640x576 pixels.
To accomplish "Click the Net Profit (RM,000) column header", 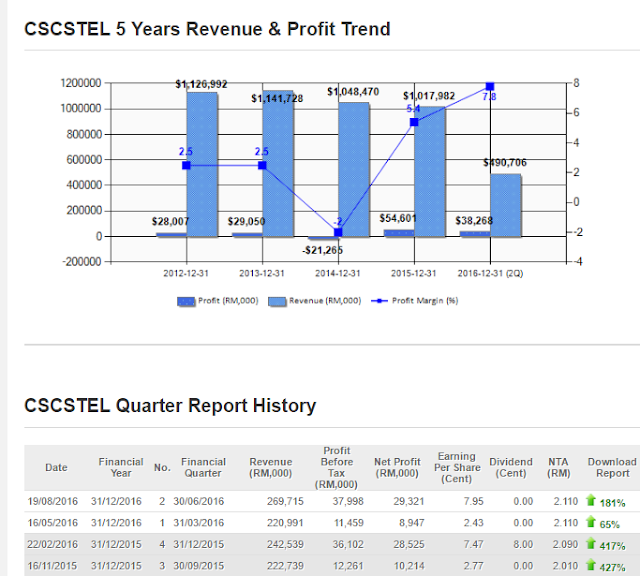I will coord(397,467).
